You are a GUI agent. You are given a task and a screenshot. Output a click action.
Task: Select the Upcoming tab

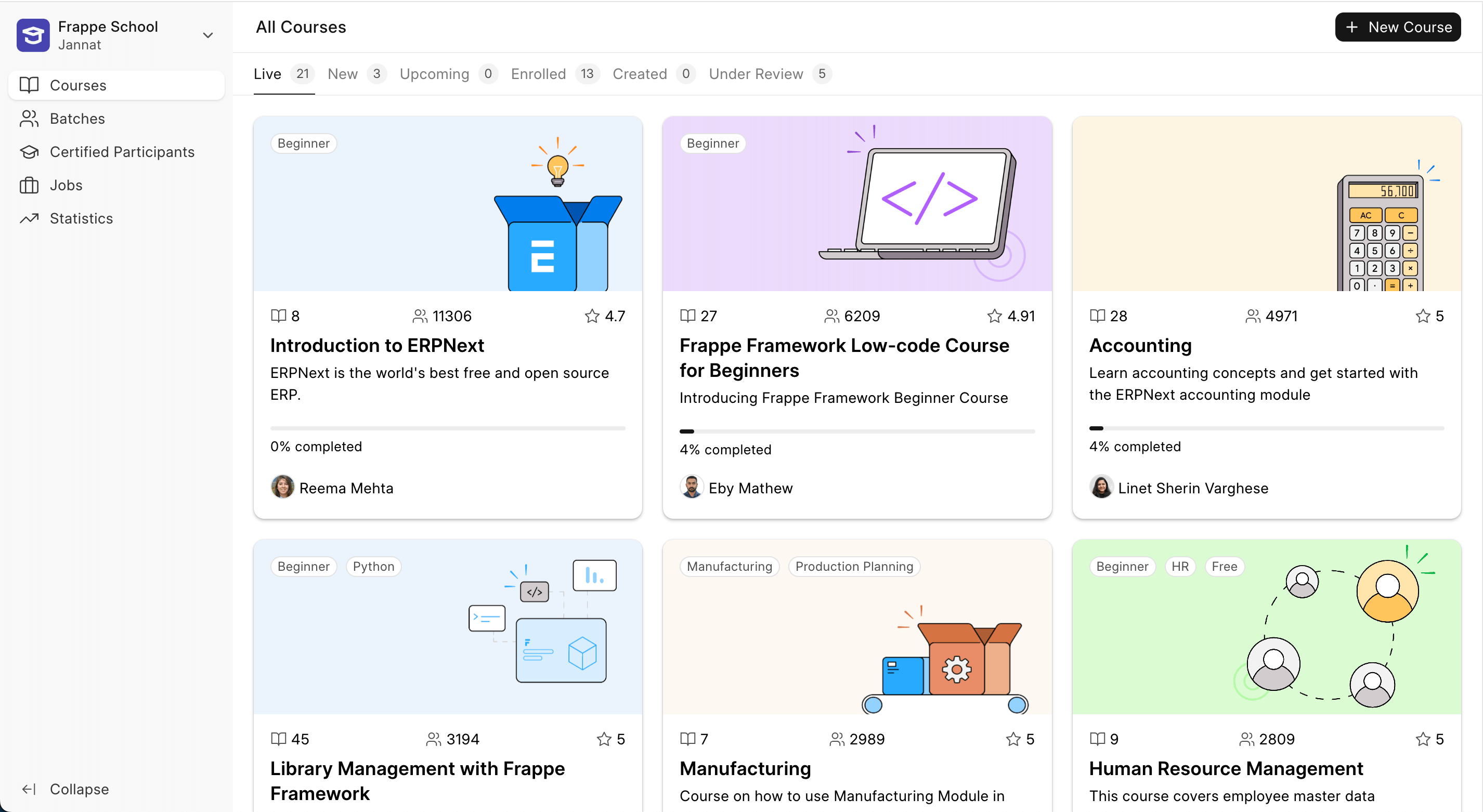pyautogui.click(x=434, y=74)
